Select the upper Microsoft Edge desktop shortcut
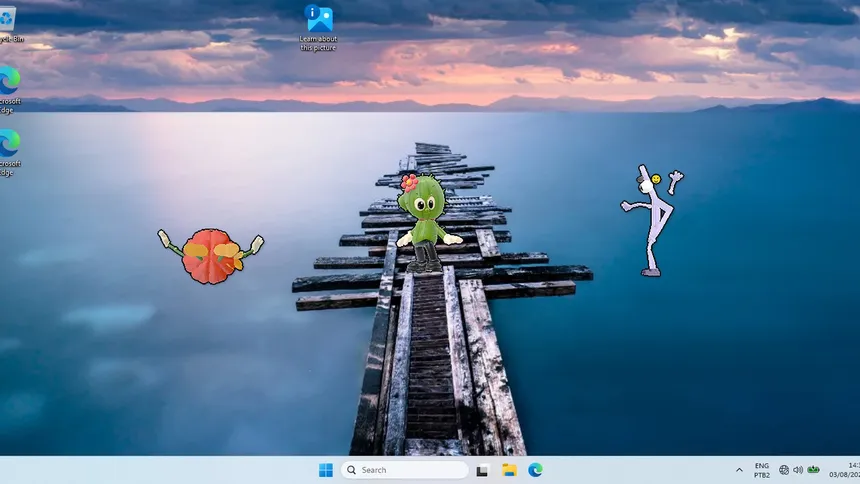Viewport: 860px width, 484px height. pyautogui.click(x=9, y=90)
